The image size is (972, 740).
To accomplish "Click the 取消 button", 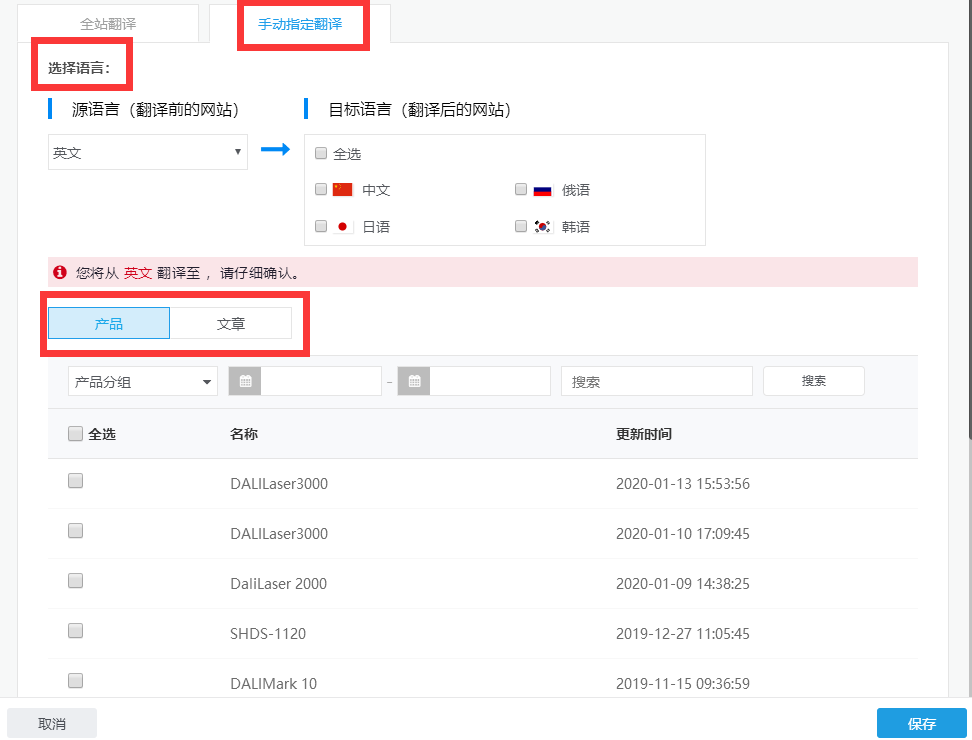I will click(52, 723).
